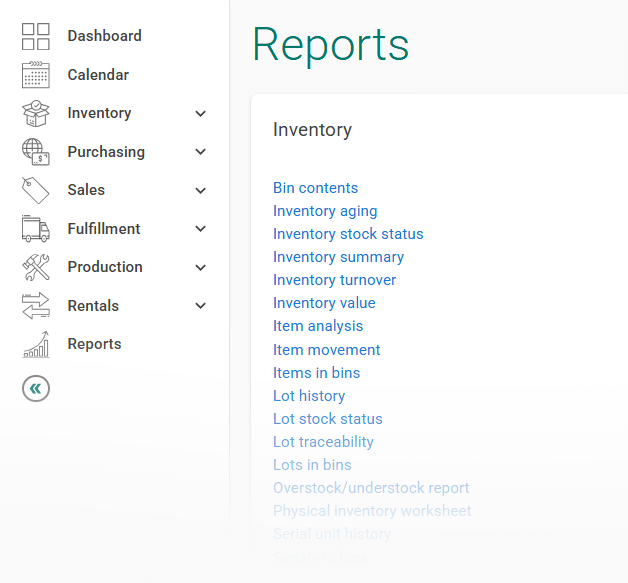Expand the Rentals menu chevron
Viewport: 628px width, 583px height.
200,306
